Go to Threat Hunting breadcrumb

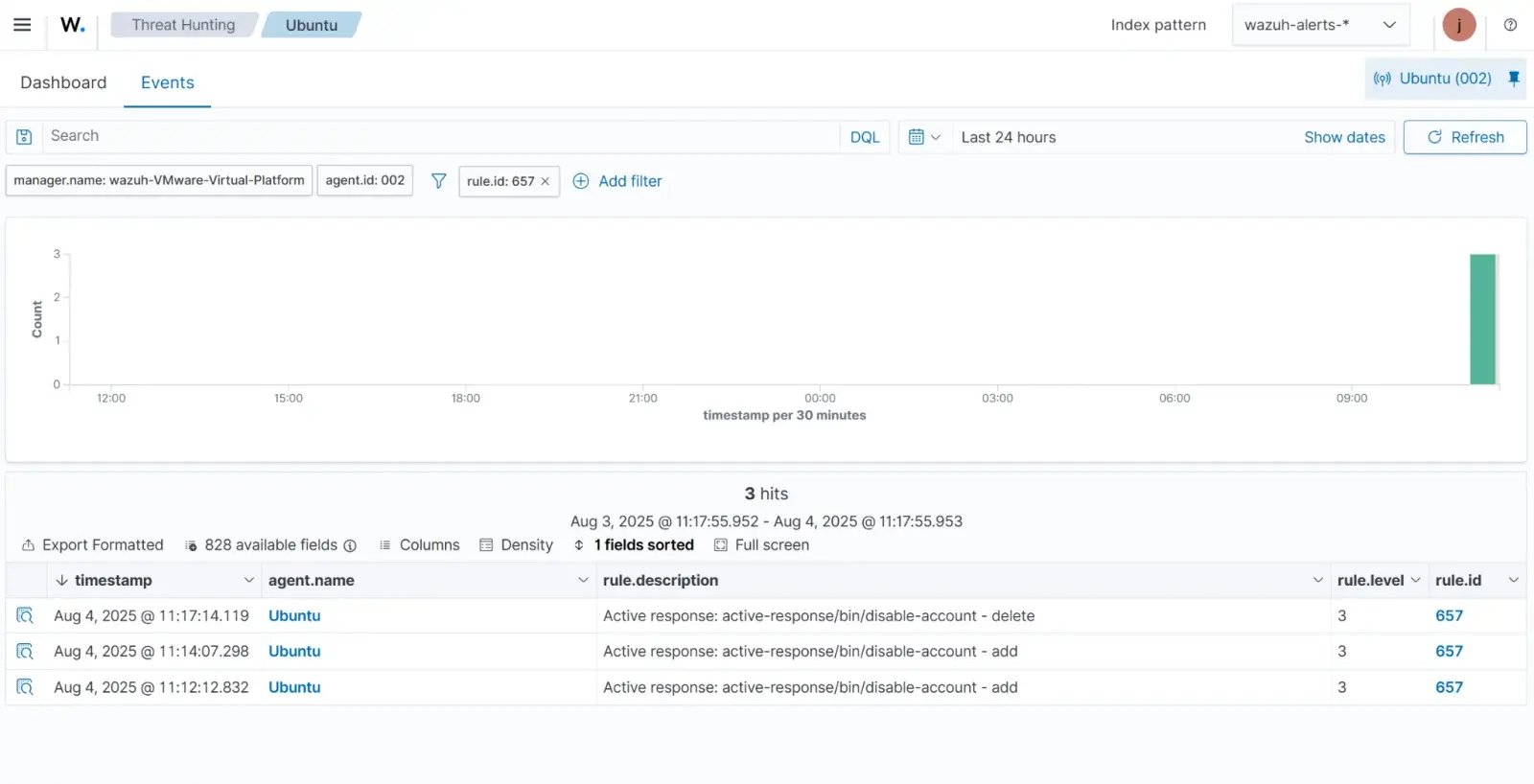click(x=183, y=25)
